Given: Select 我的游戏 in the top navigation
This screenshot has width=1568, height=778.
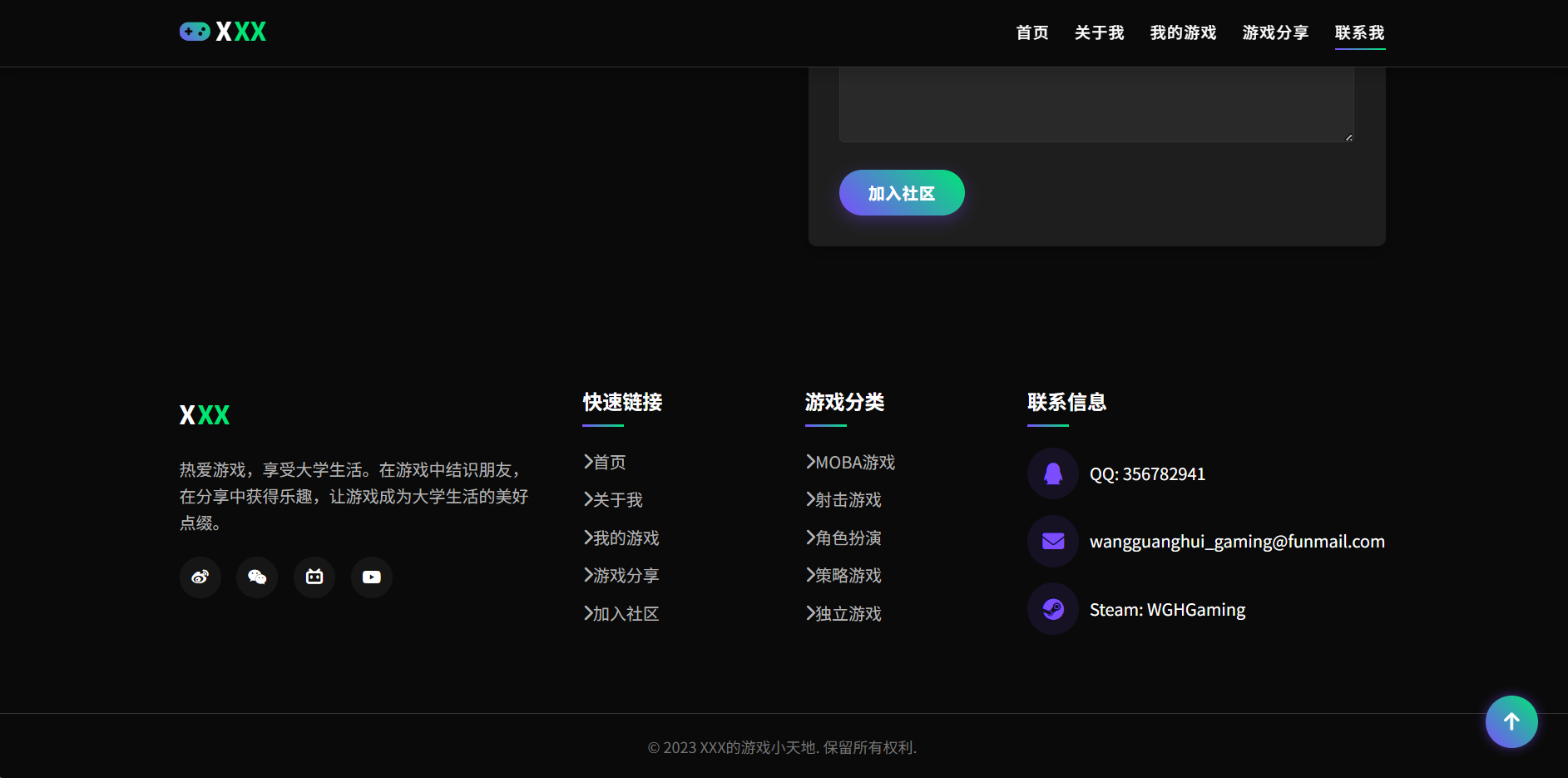Looking at the screenshot, I should pos(1183,32).
